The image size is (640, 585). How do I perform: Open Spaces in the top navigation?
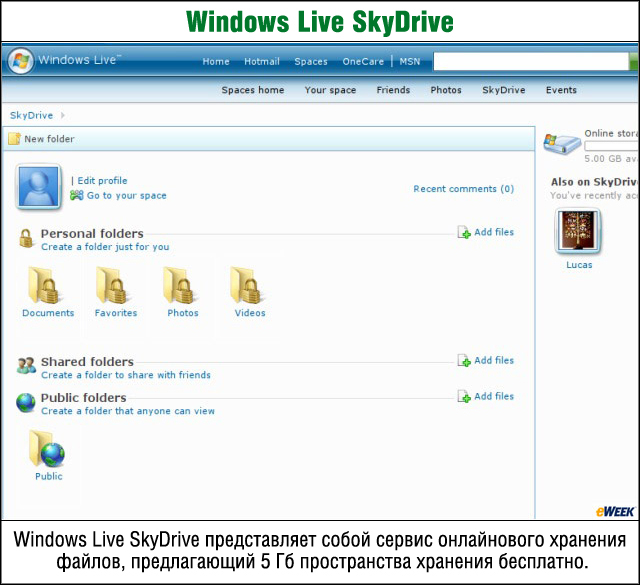tap(311, 62)
